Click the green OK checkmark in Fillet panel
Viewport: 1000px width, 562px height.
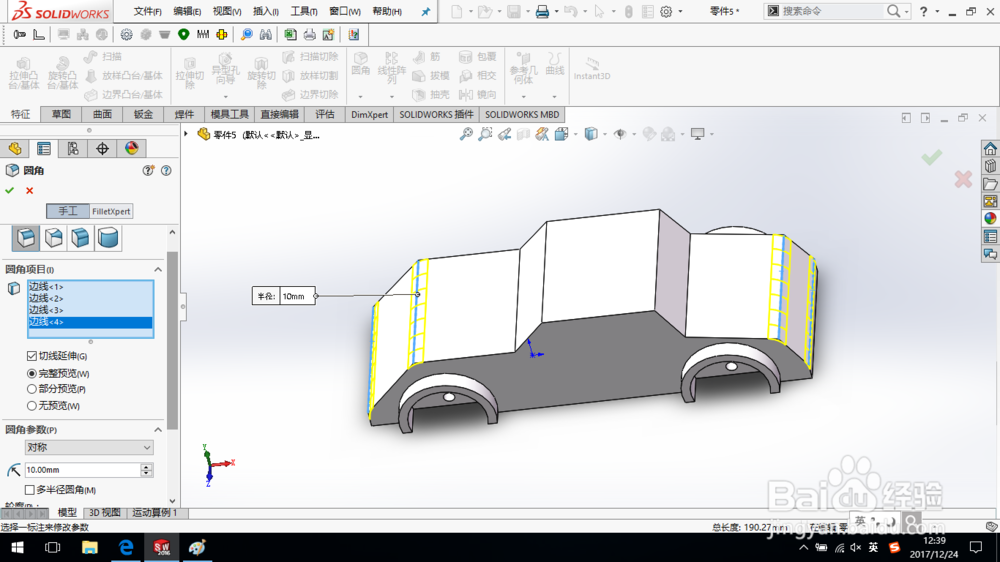[10, 190]
